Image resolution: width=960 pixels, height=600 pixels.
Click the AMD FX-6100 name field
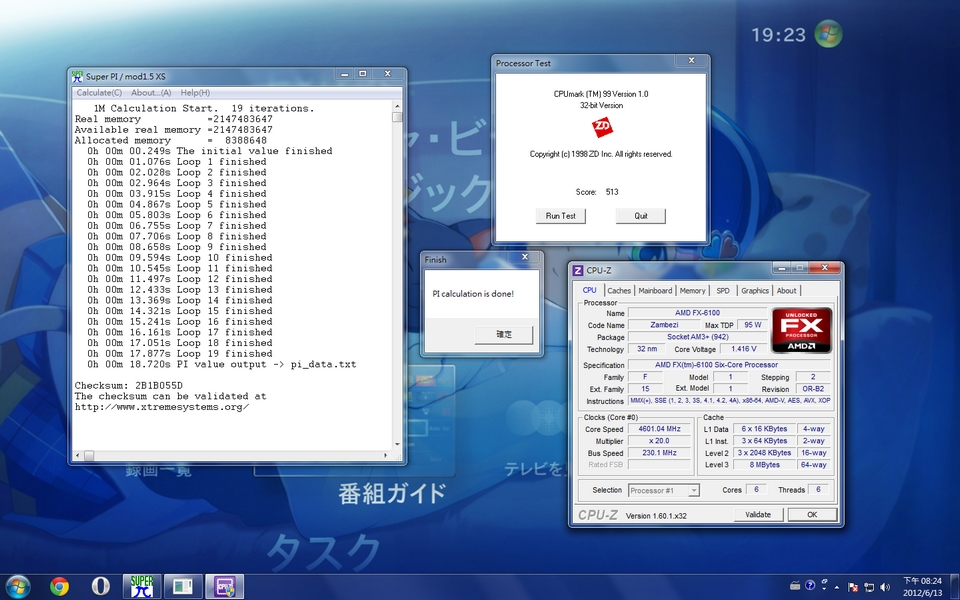pos(697,313)
